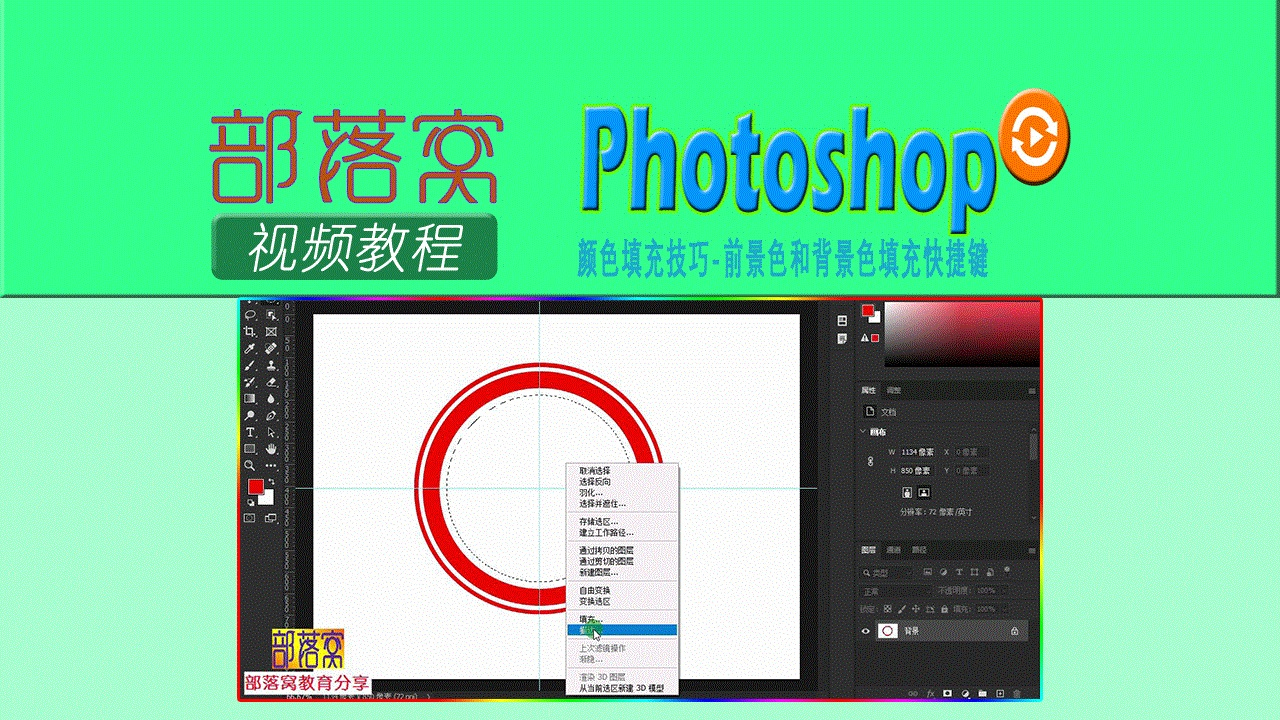Viewport: 1280px width, 720px height.
Task: Collapse the 画布 section chevron
Action: point(862,431)
